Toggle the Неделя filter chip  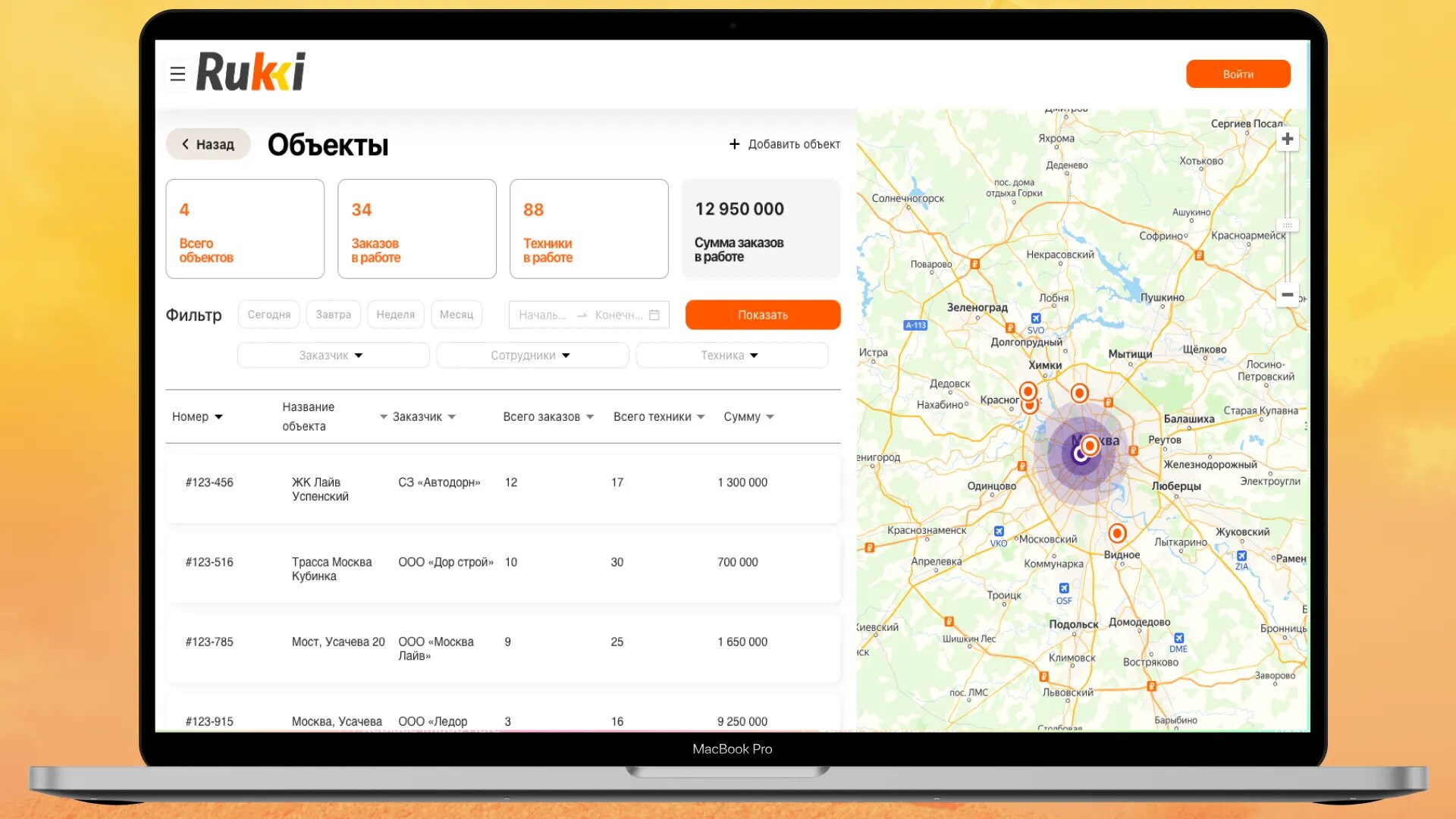pos(395,314)
